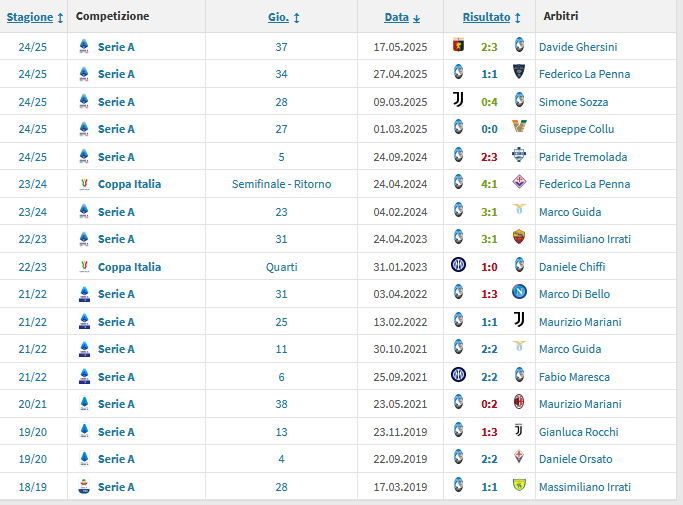Select the Napoli crest in the 03.04.2022 match
Viewport: 683px width, 505px height.
(519, 294)
